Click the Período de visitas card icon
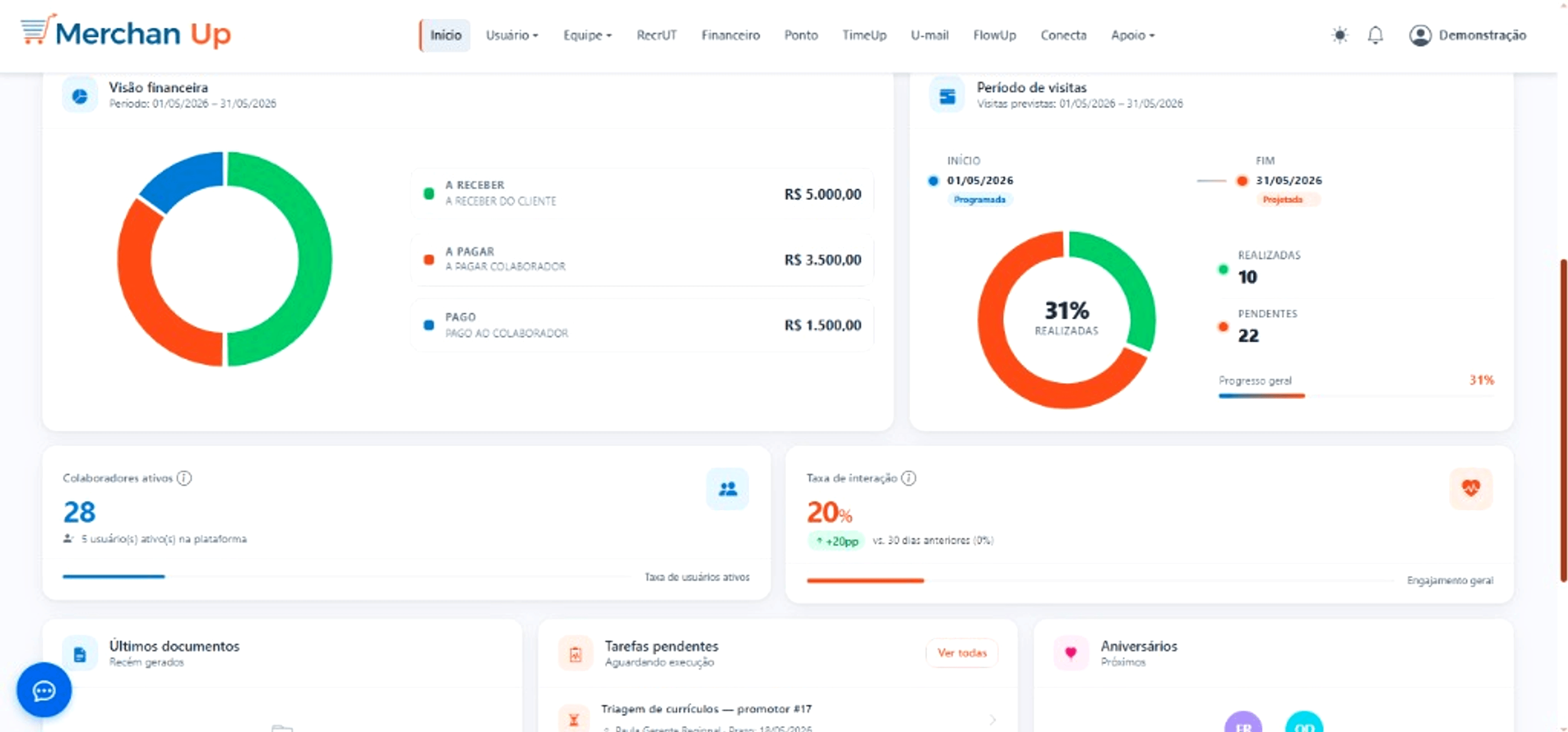The width and height of the screenshot is (1568, 732). [947, 96]
